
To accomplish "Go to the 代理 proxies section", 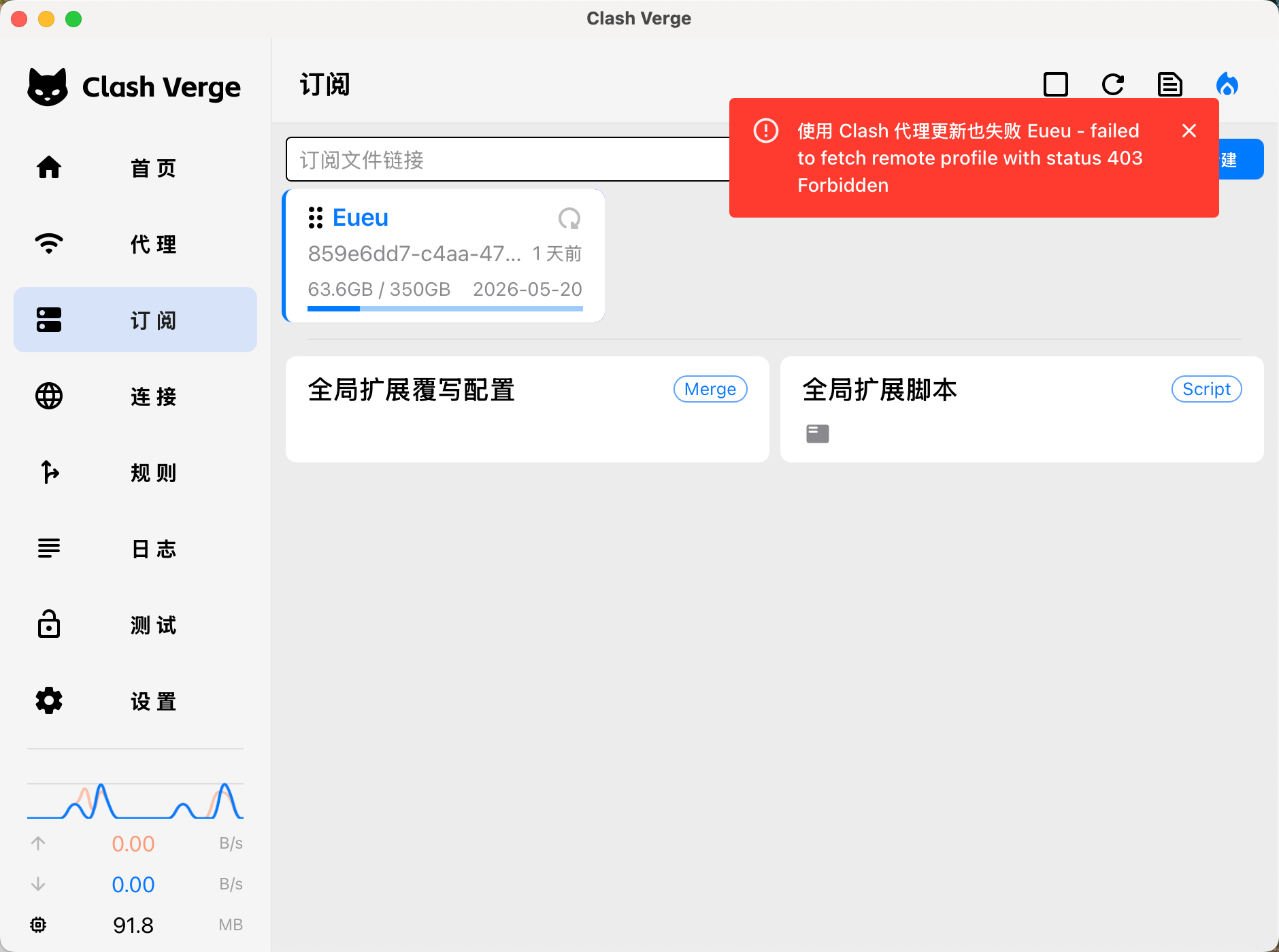I will 135,243.
